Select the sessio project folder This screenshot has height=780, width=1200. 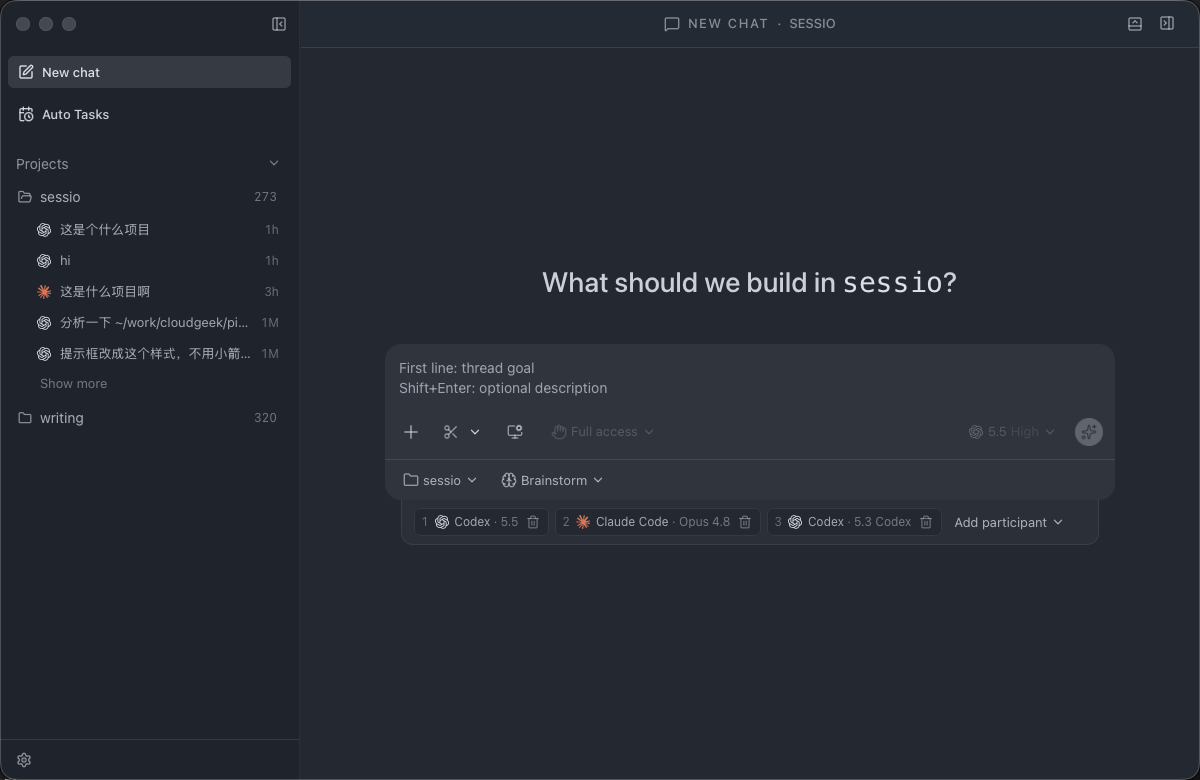150,197
